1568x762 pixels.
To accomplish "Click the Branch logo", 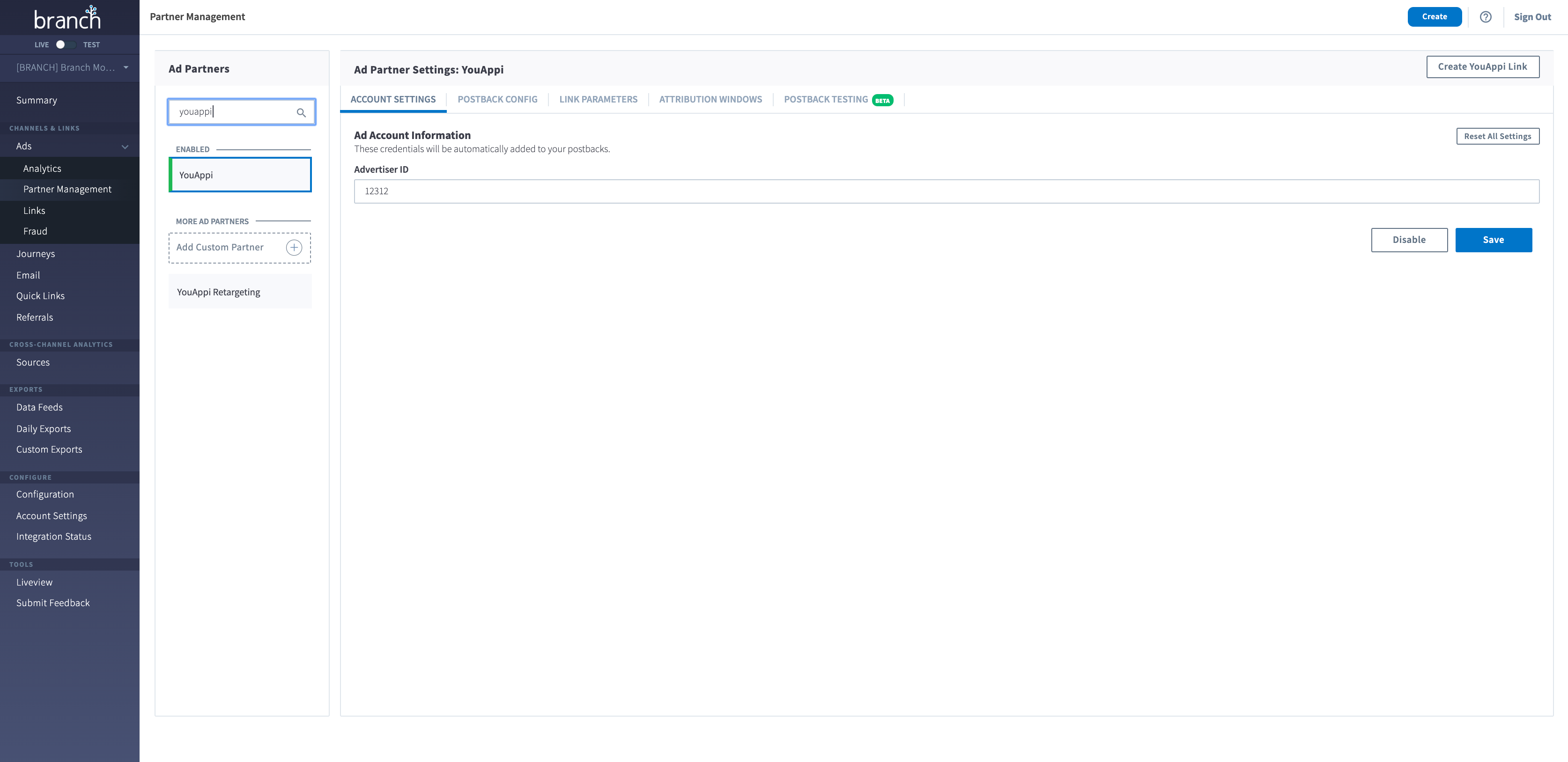I will [67, 18].
